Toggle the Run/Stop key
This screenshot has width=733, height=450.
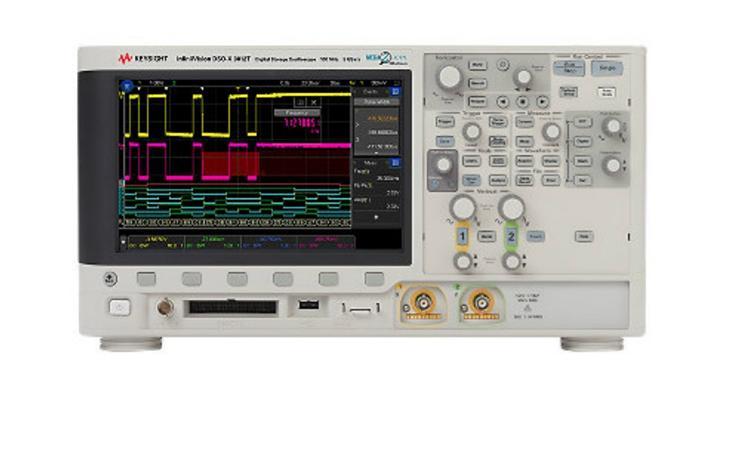pos(569,68)
